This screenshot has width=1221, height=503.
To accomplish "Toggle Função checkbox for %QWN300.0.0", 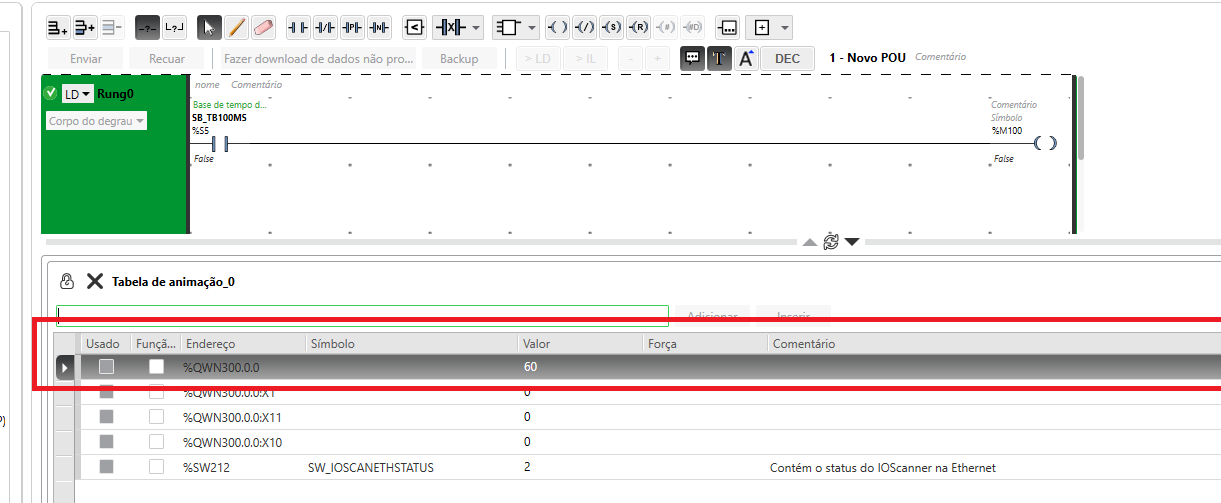I will (156, 367).
